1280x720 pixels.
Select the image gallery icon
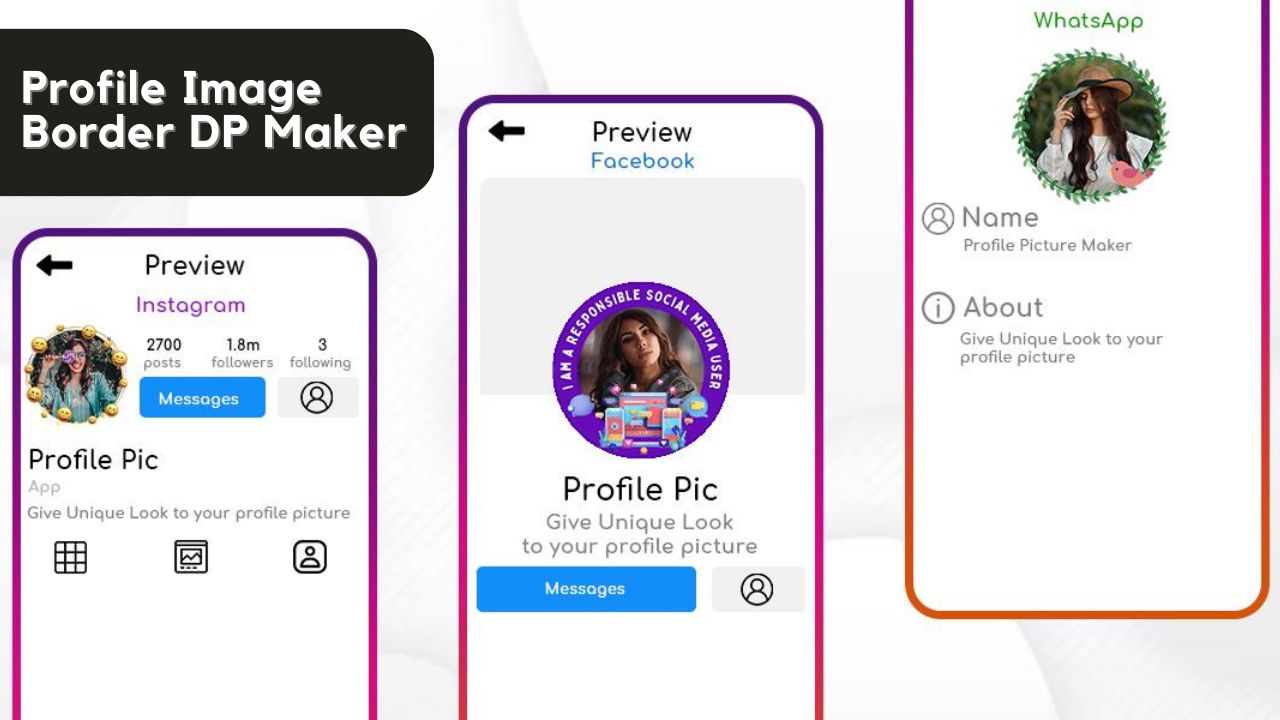coord(191,557)
